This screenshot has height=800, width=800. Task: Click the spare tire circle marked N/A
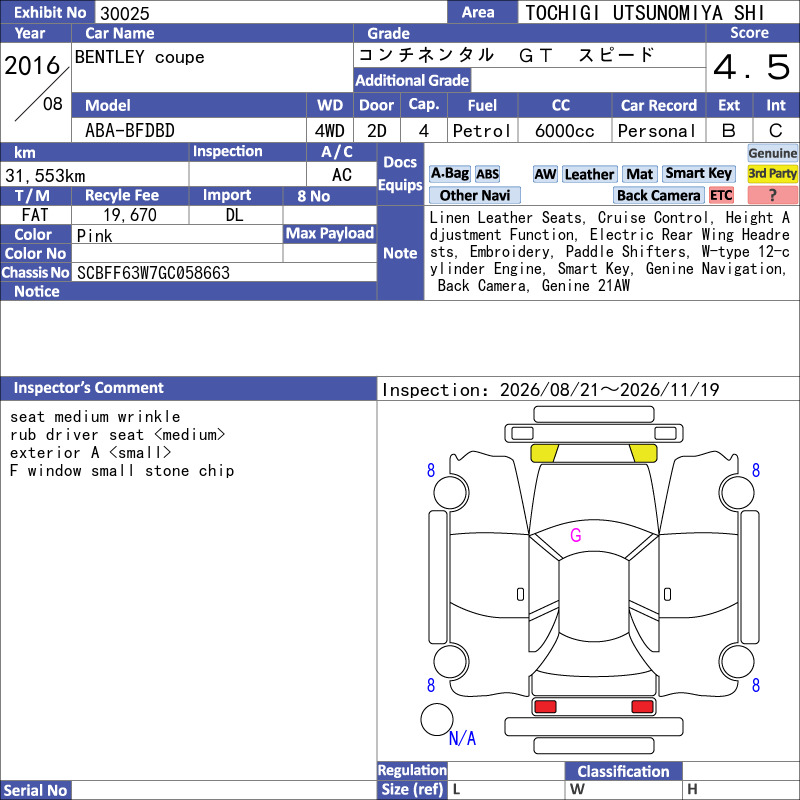coord(437,719)
